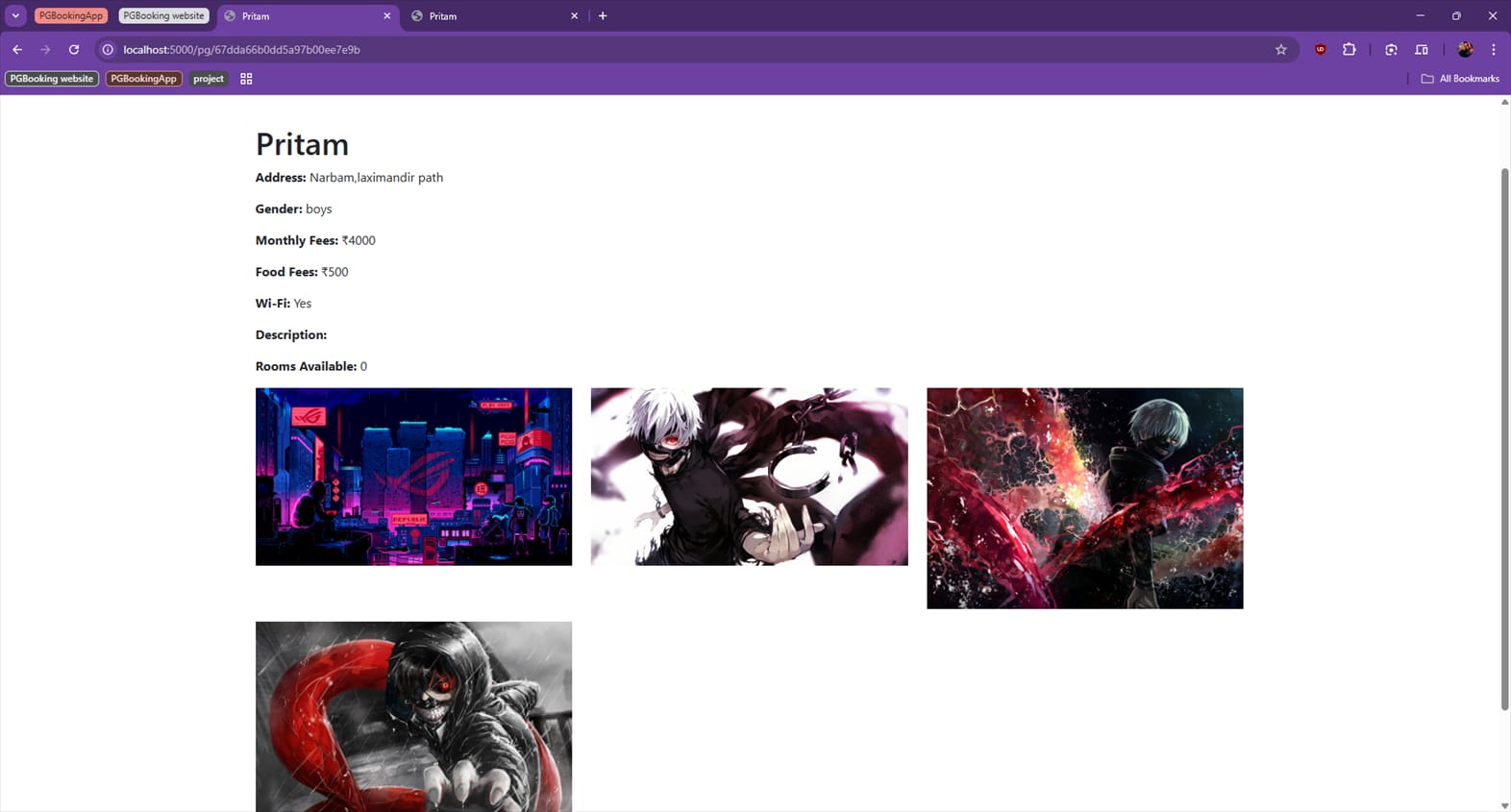1511x812 pixels.
Task: Click the Pritam page heading
Action: (x=302, y=144)
